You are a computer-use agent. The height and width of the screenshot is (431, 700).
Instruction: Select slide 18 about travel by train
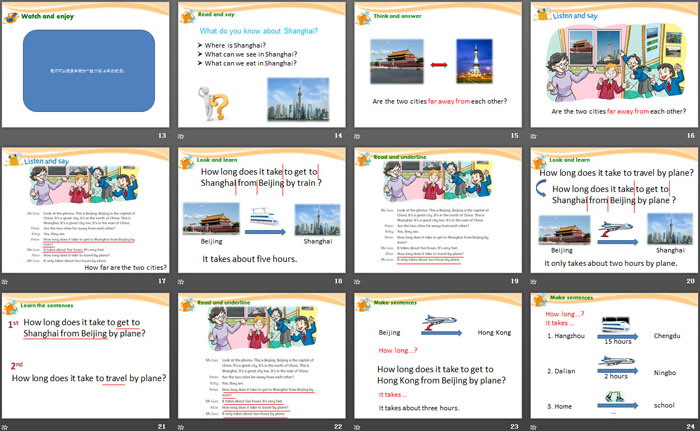click(262, 210)
